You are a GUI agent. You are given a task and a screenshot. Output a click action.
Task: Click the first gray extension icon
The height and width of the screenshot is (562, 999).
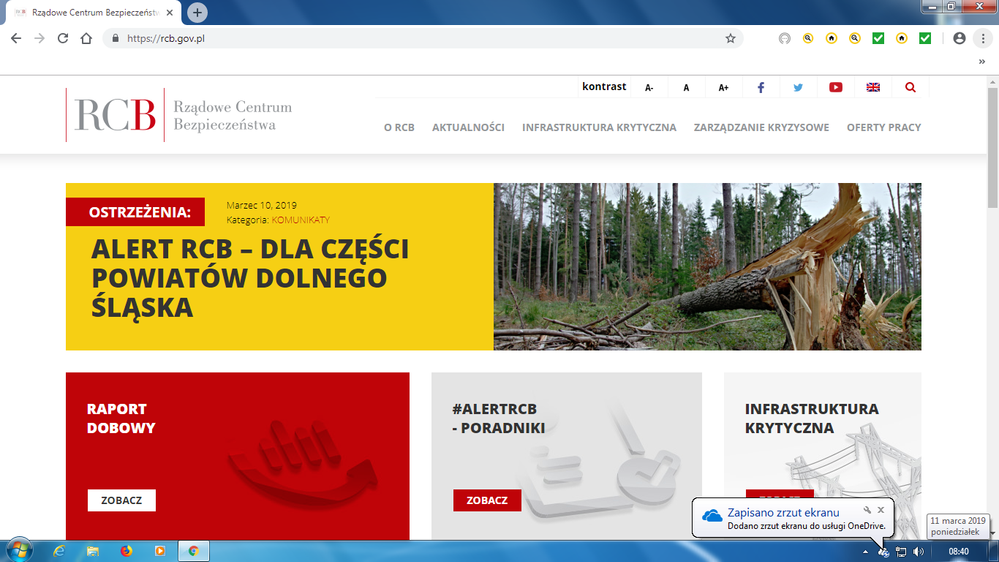tap(784, 38)
